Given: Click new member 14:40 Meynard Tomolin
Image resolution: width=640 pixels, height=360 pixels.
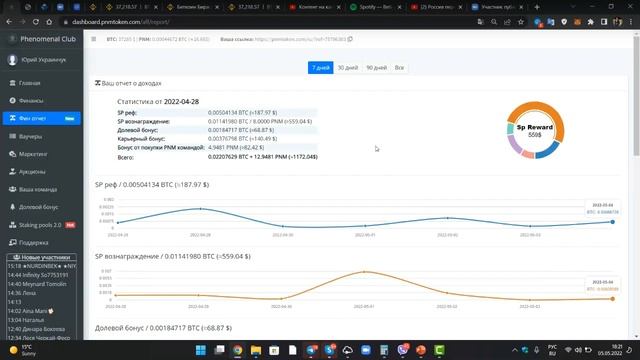Looking at the screenshot, I should tap(37, 284).
